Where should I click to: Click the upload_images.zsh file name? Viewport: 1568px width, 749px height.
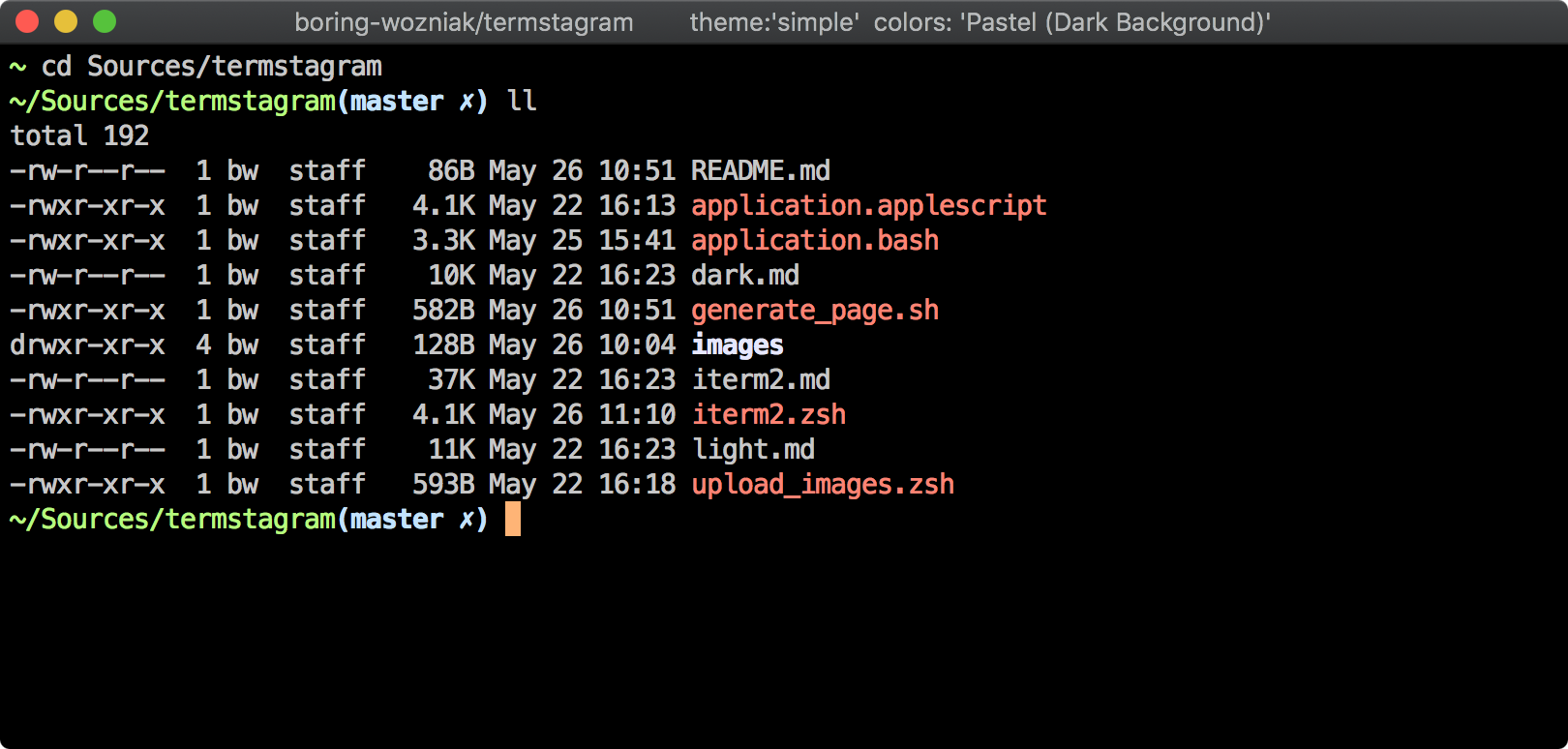point(822,485)
